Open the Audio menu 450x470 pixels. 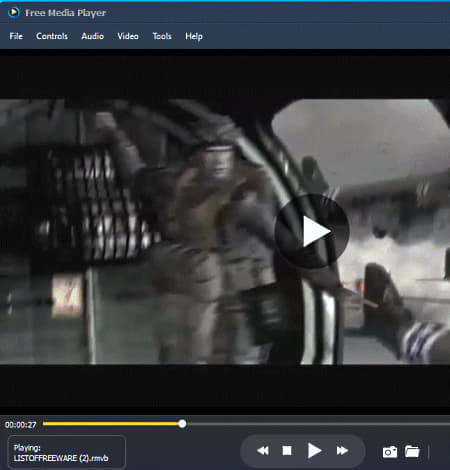point(92,36)
